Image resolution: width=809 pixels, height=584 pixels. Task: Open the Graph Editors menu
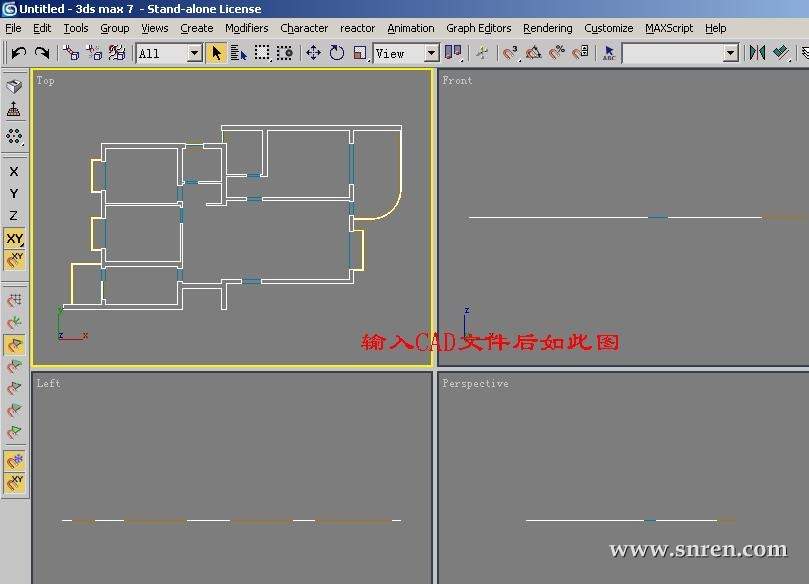click(479, 28)
